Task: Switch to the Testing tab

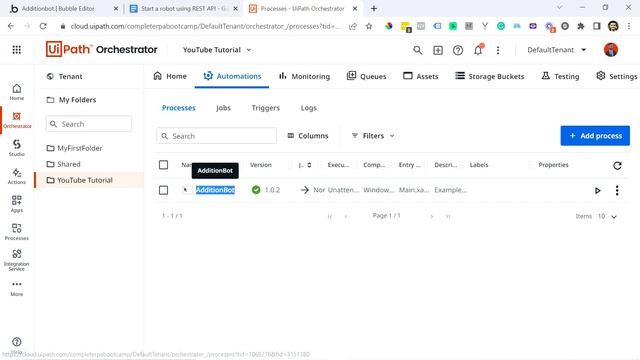Action: (560, 76)
